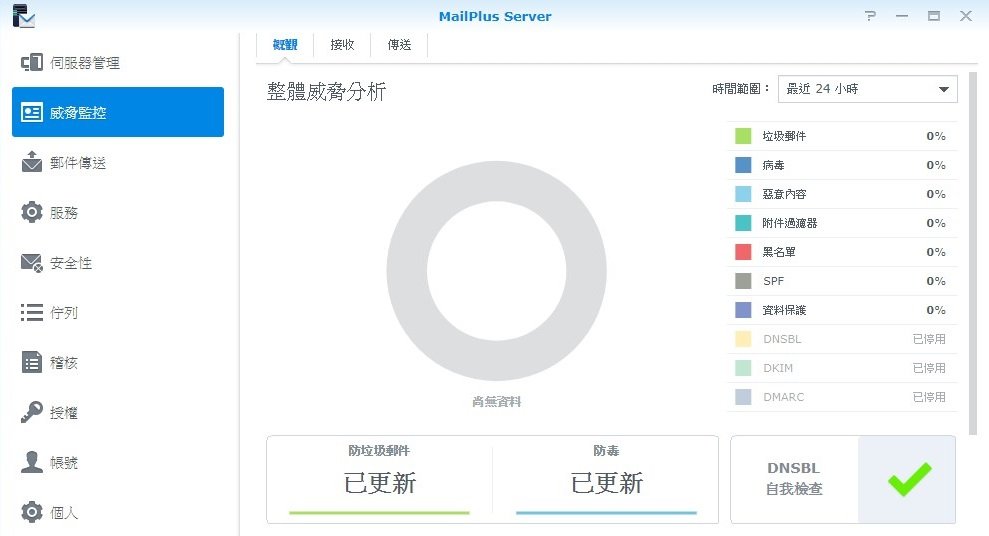Screen dimensions: 989x536
Task: Open 安全性 security envelope icon
Action: coord(32,262)
